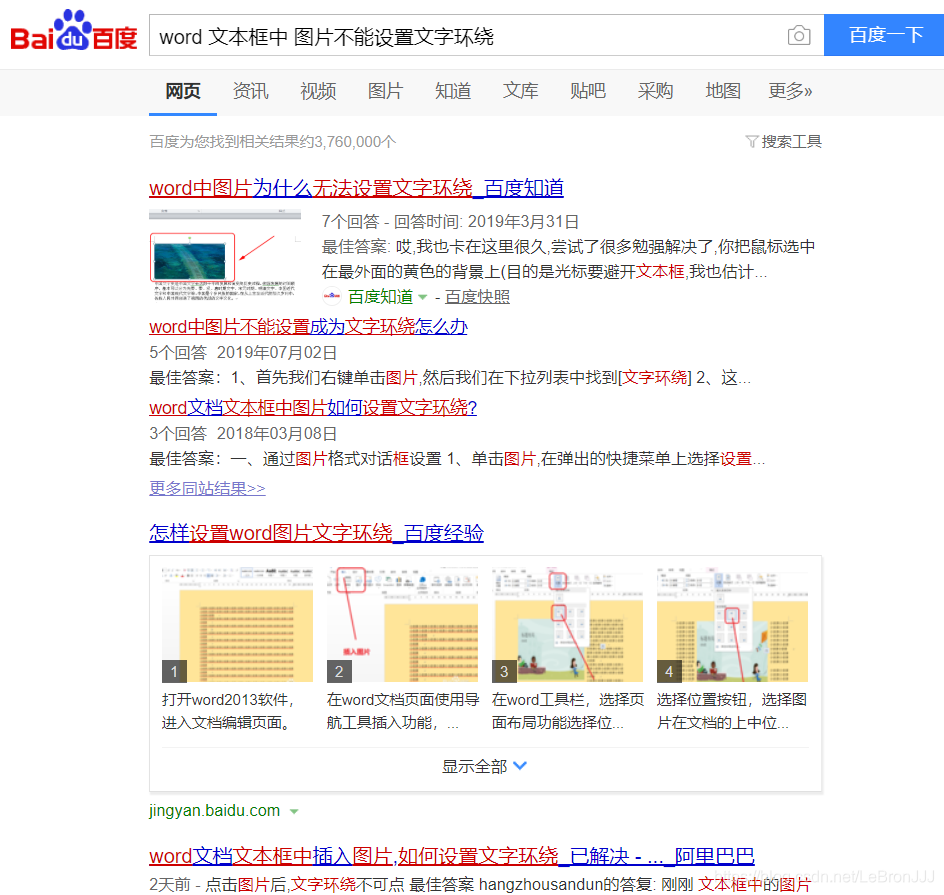The height and width of the screenshot is (895, 944).
Task: Click the Baidu logo
Action: [74, 30]
